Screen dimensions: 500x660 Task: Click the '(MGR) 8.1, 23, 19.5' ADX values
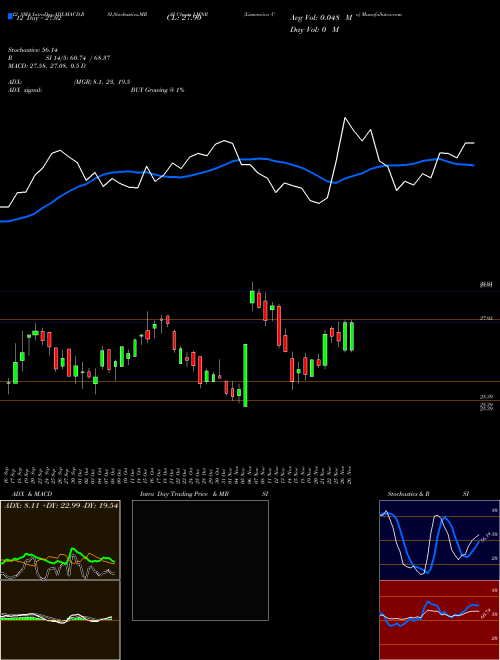(x=101, y=82)
